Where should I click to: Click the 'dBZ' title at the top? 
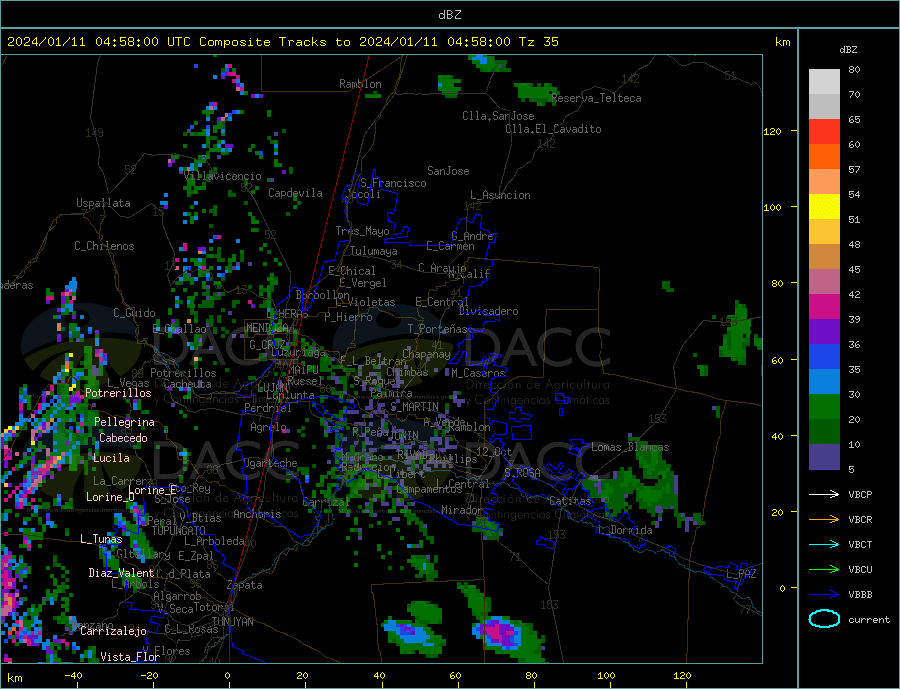[x=449, y=14]
